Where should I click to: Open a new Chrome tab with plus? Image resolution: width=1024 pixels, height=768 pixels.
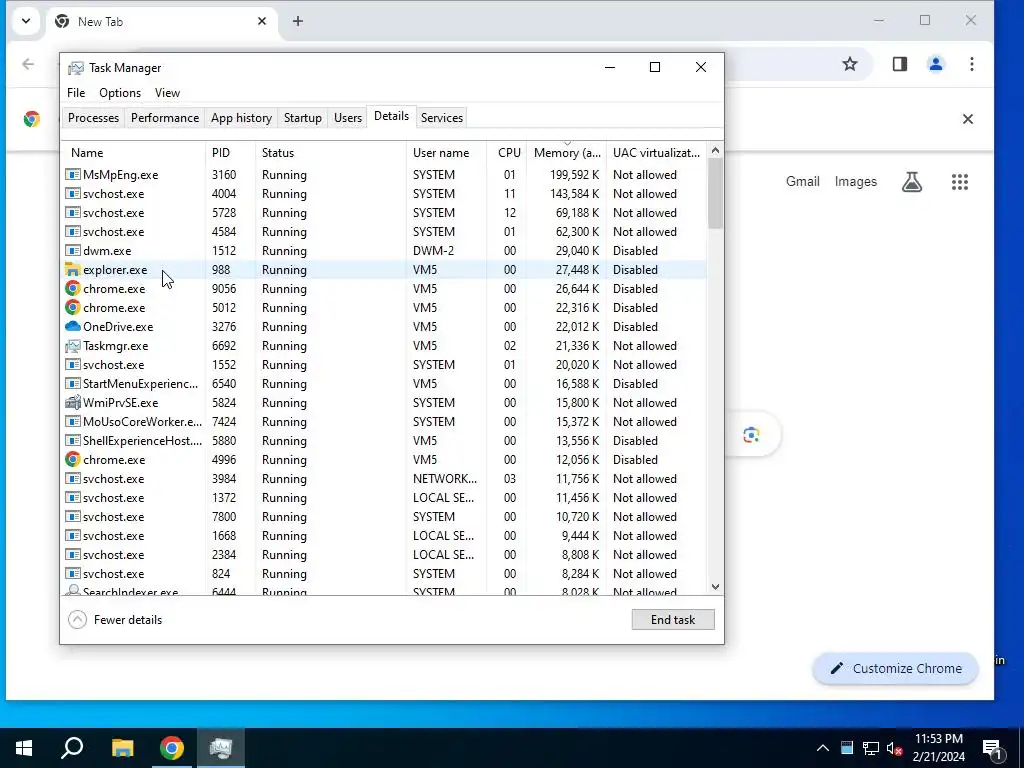(298, 21)
